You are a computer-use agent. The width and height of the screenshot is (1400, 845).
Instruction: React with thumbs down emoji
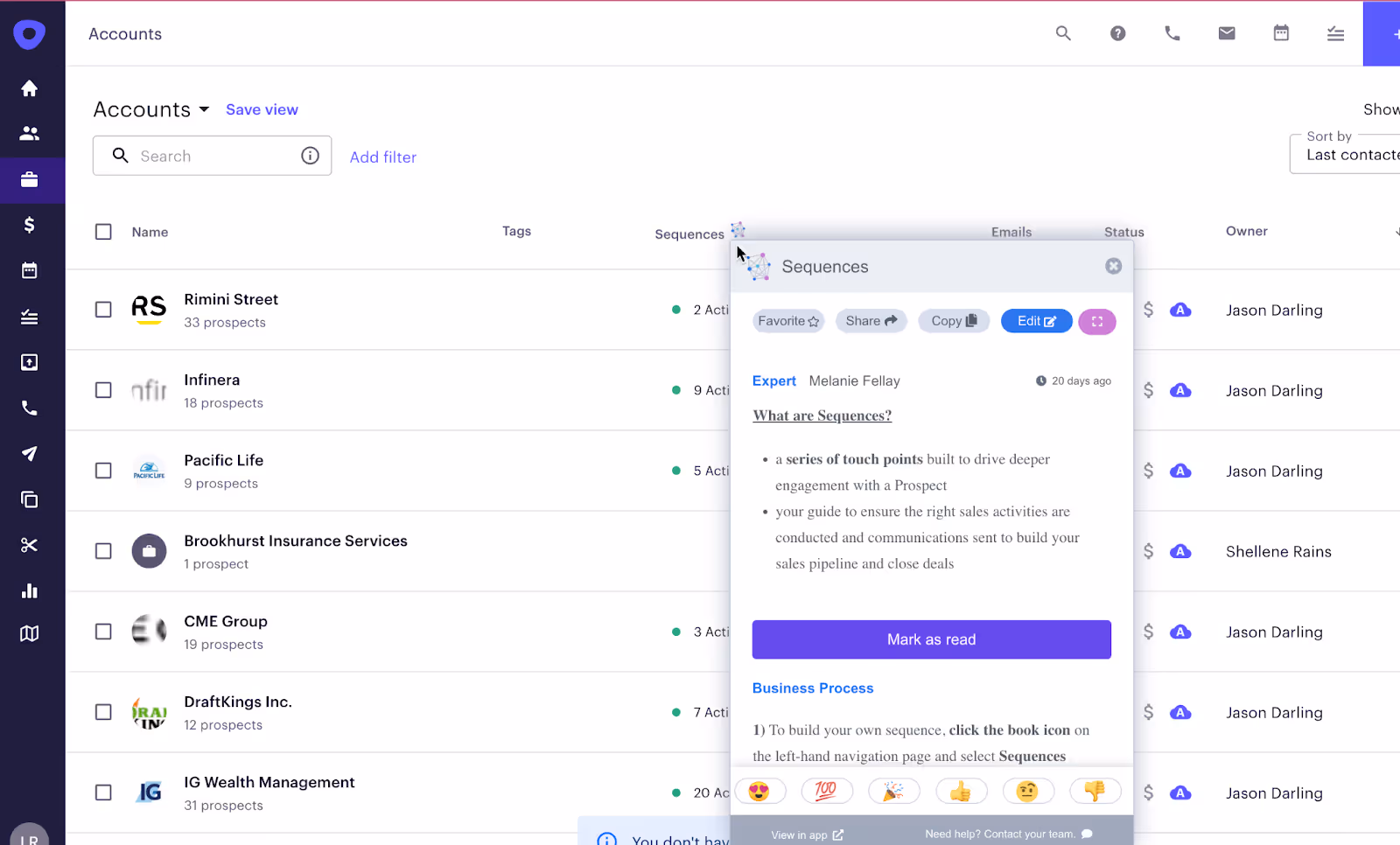(x=1095, y=792)
